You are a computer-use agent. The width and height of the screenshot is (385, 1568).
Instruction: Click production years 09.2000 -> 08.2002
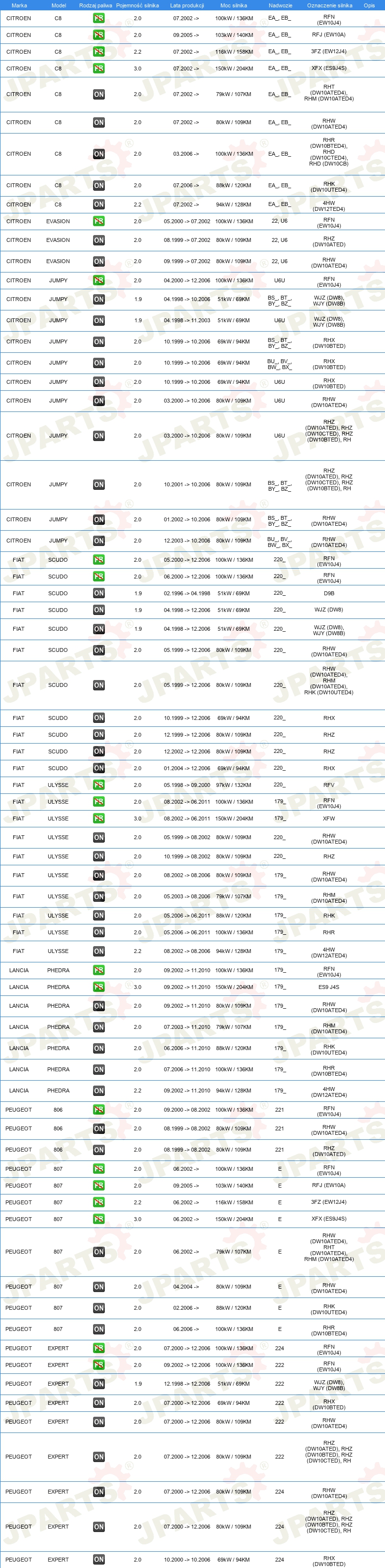point(187,1110)
